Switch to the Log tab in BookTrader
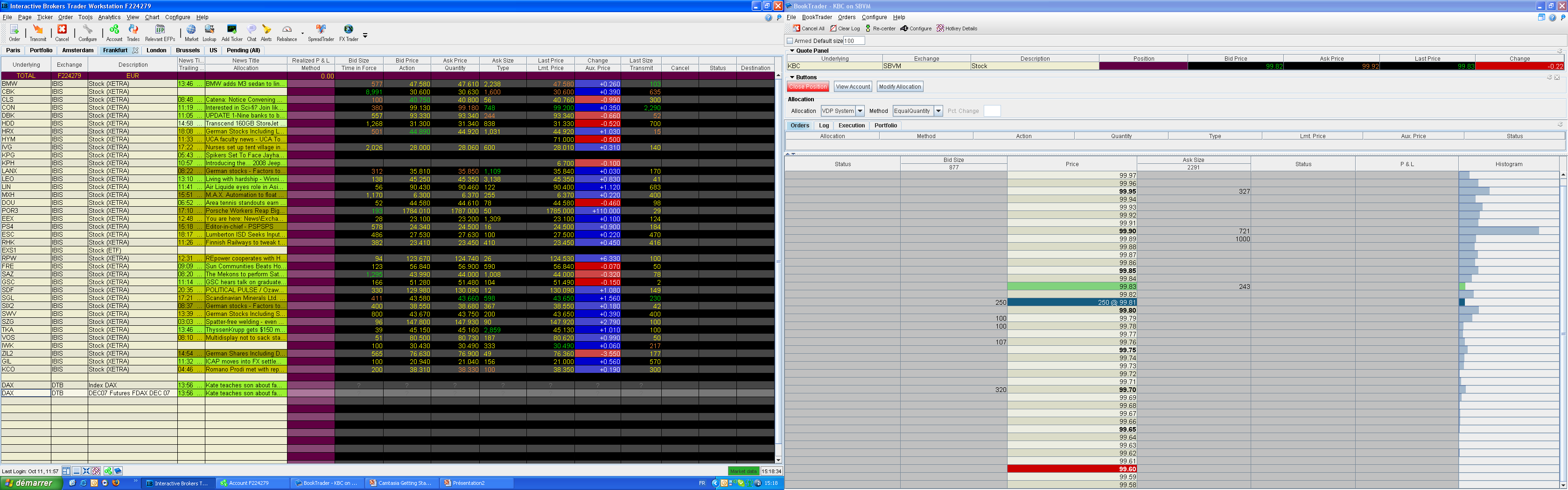1568x490 pixels. [824, 126]
